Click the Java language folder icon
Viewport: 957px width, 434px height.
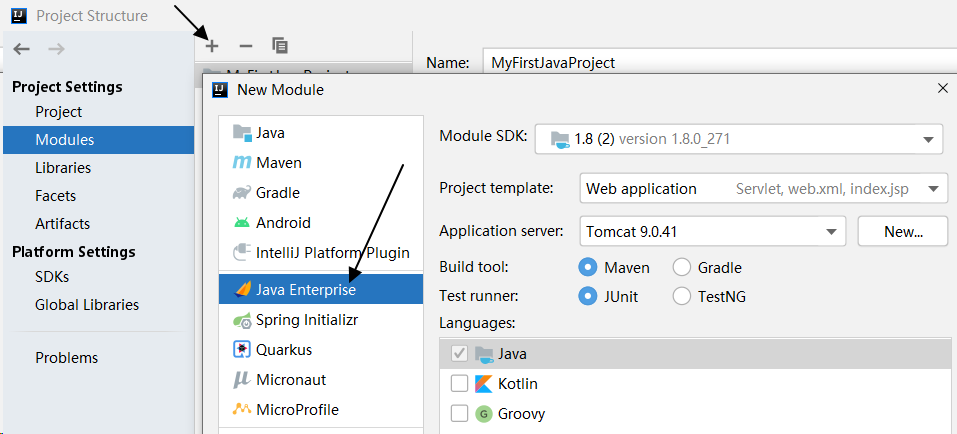(483, 353)
